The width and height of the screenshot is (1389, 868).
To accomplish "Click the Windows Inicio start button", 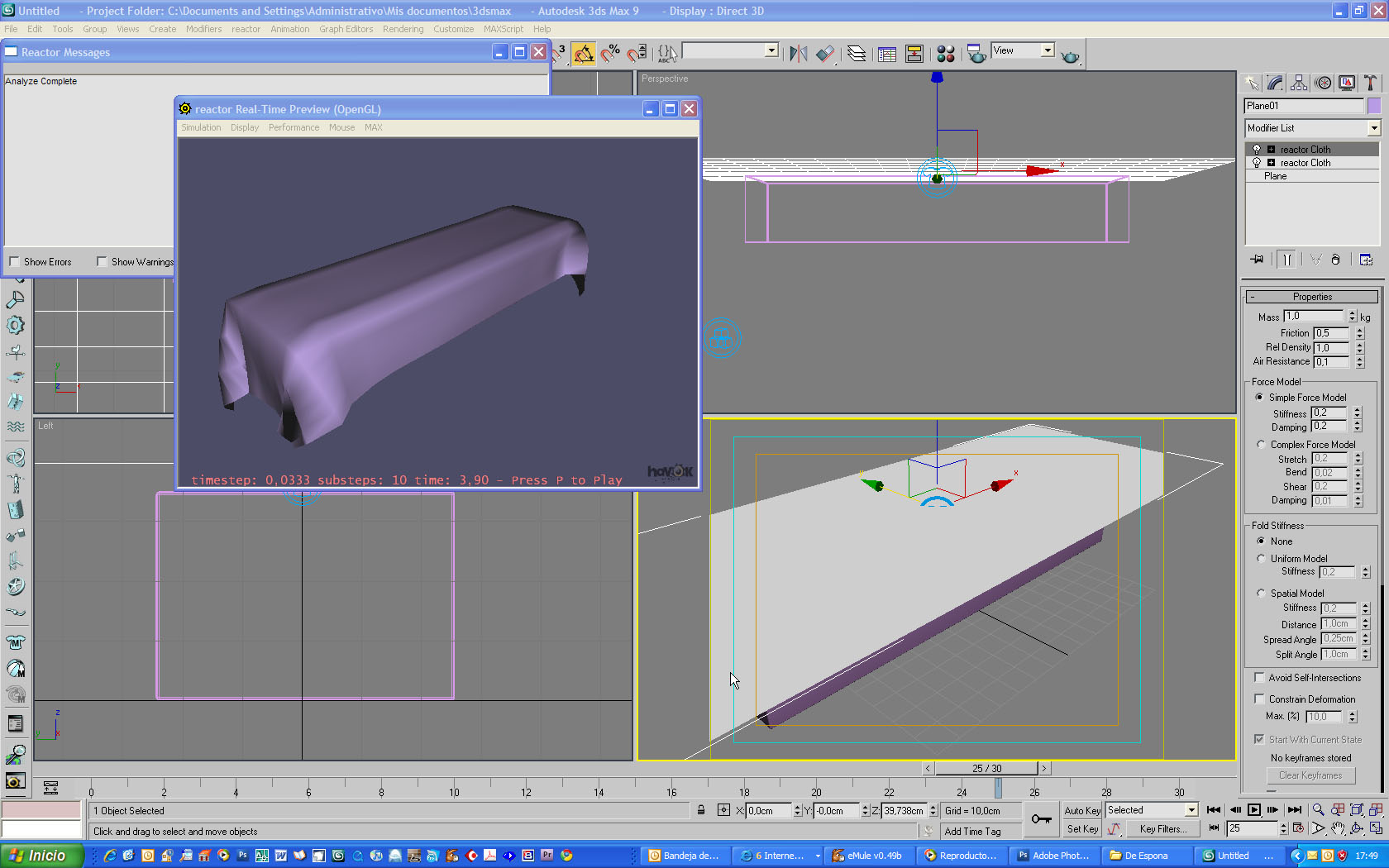I will [41, 856].
